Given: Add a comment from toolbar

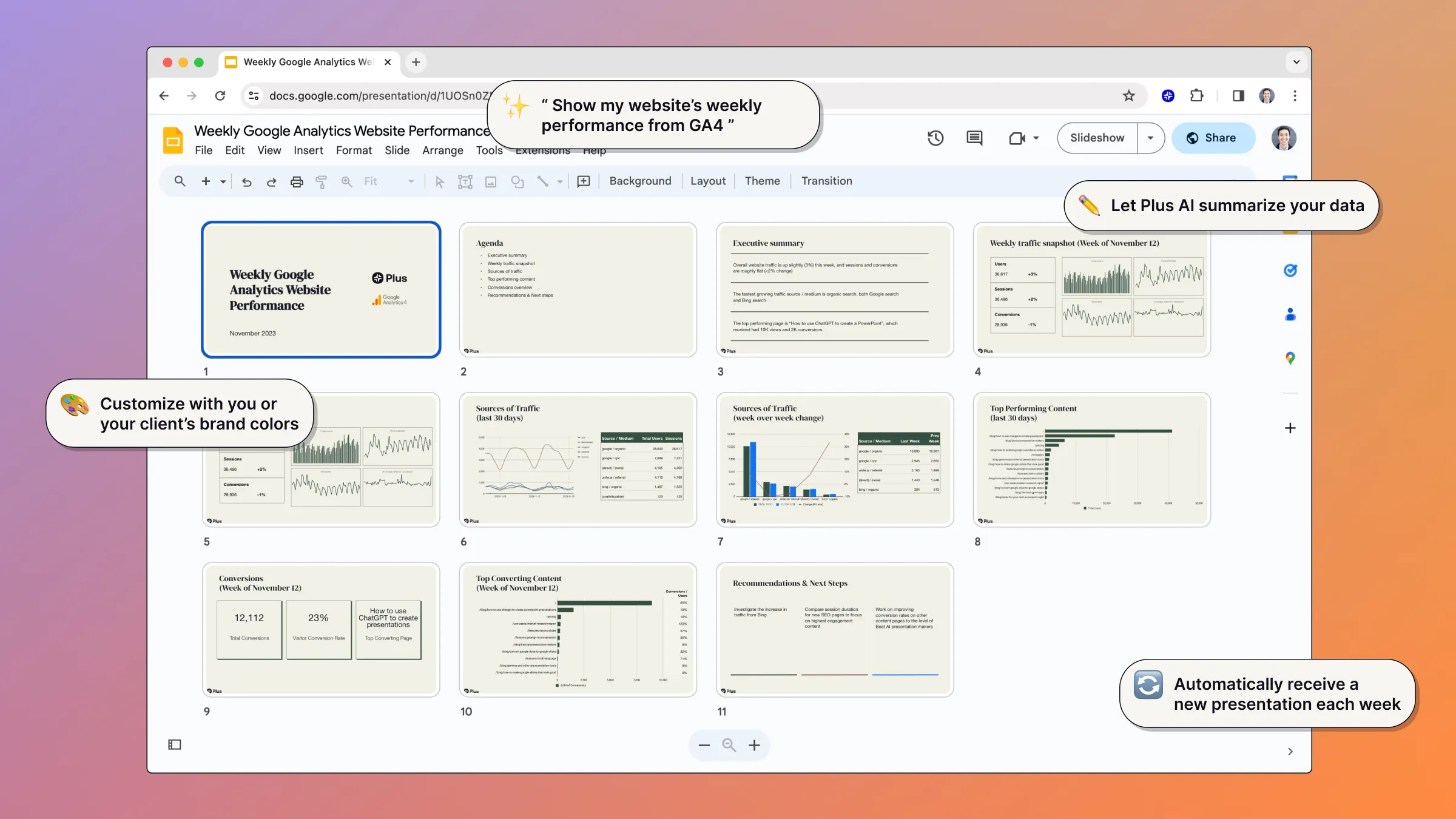Looking at the screenshot, I should pyautogui.click(x=584, y=181).
